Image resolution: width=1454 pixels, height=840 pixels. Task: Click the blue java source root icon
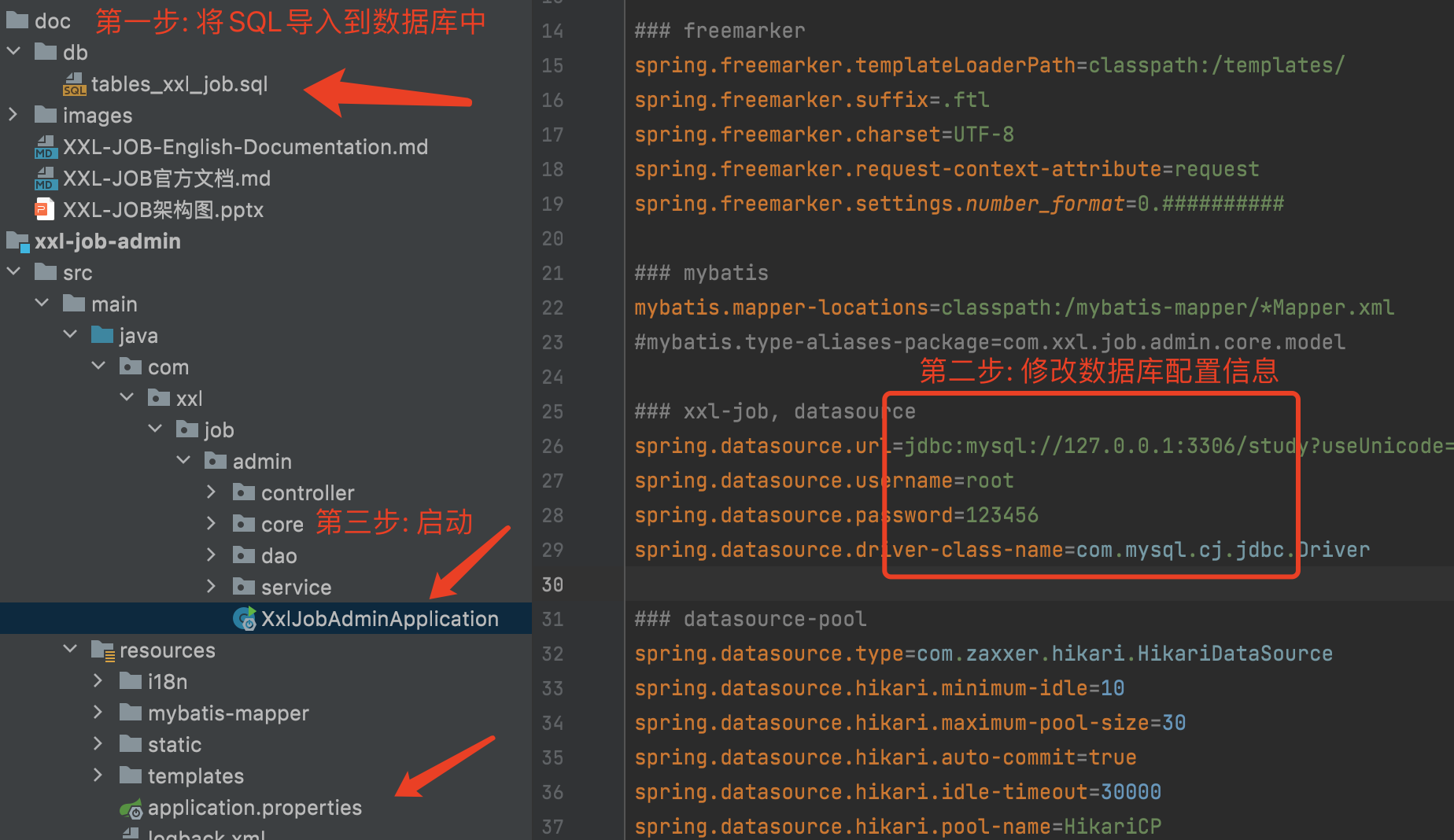pyautogui.click(x=102, y=335)
